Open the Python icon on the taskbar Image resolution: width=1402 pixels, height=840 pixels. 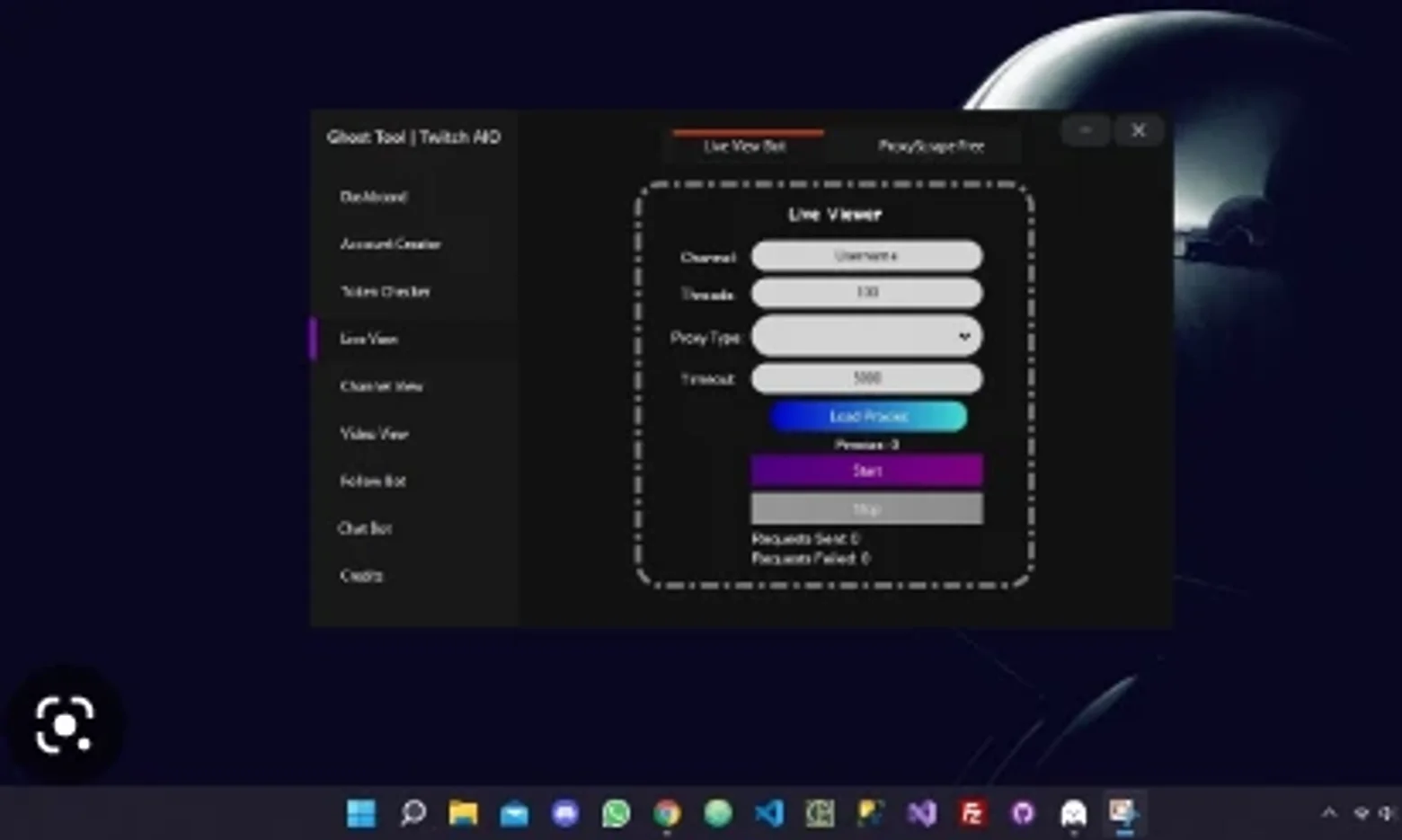click(870, 813)
